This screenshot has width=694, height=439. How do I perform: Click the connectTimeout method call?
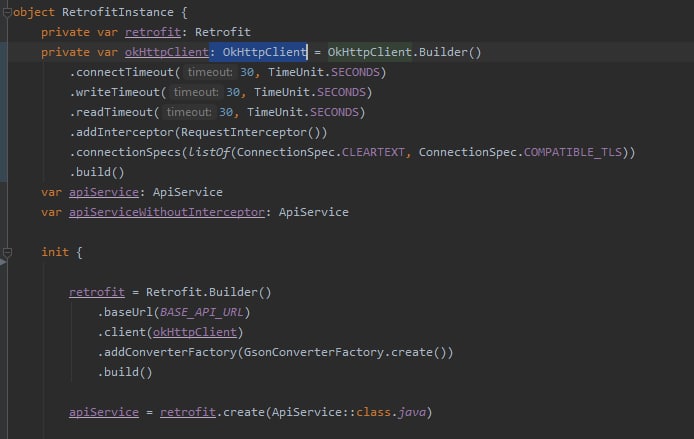[x=125, y=72]
